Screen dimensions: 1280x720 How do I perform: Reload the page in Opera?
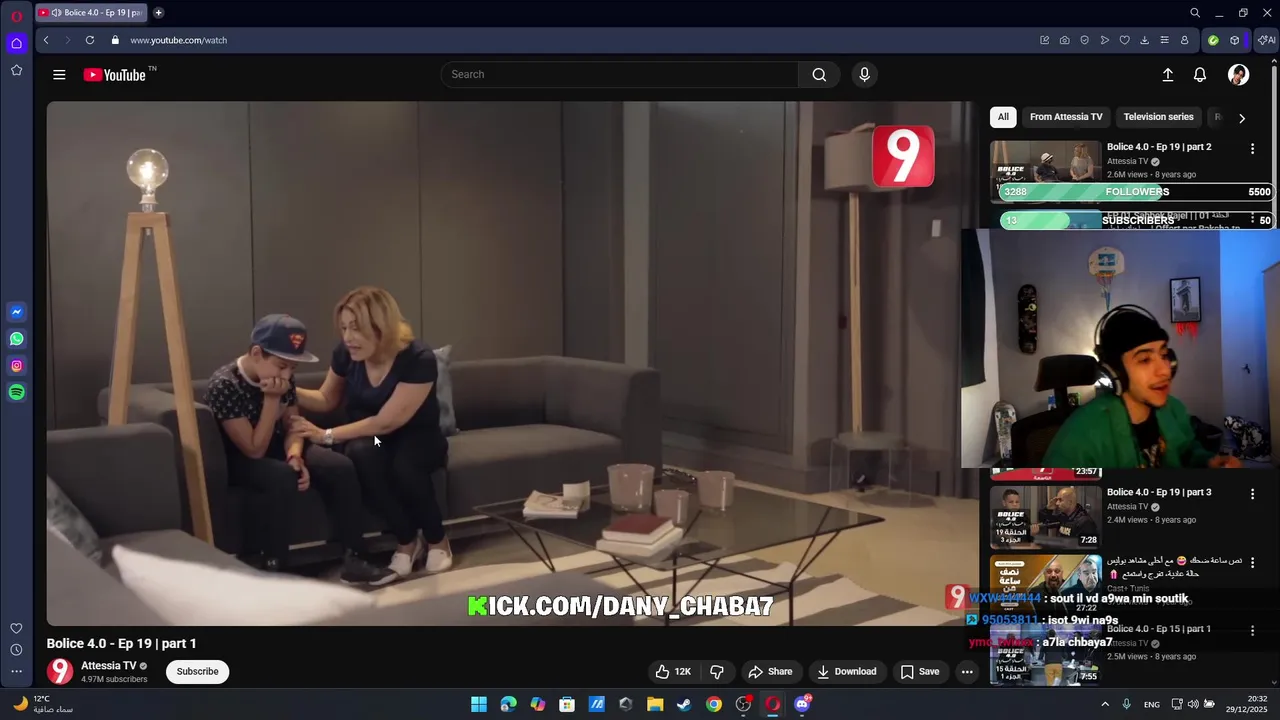(x=90, y=40)
